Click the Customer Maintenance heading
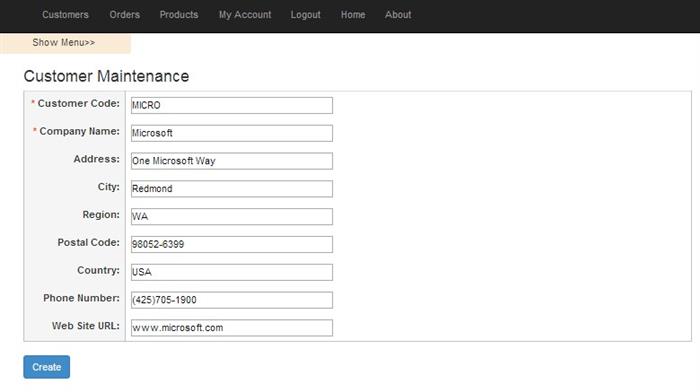 point(106,76)
